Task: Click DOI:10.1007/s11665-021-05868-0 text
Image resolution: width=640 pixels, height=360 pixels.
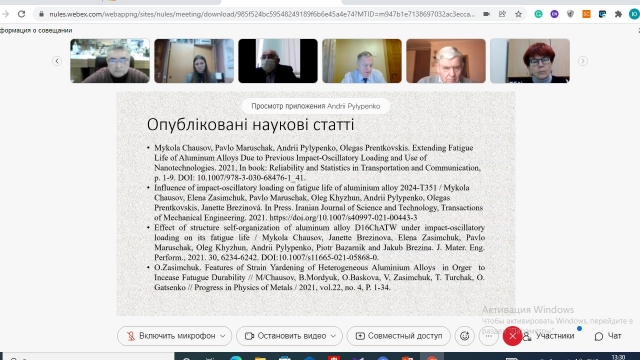Action: point(320,257)
